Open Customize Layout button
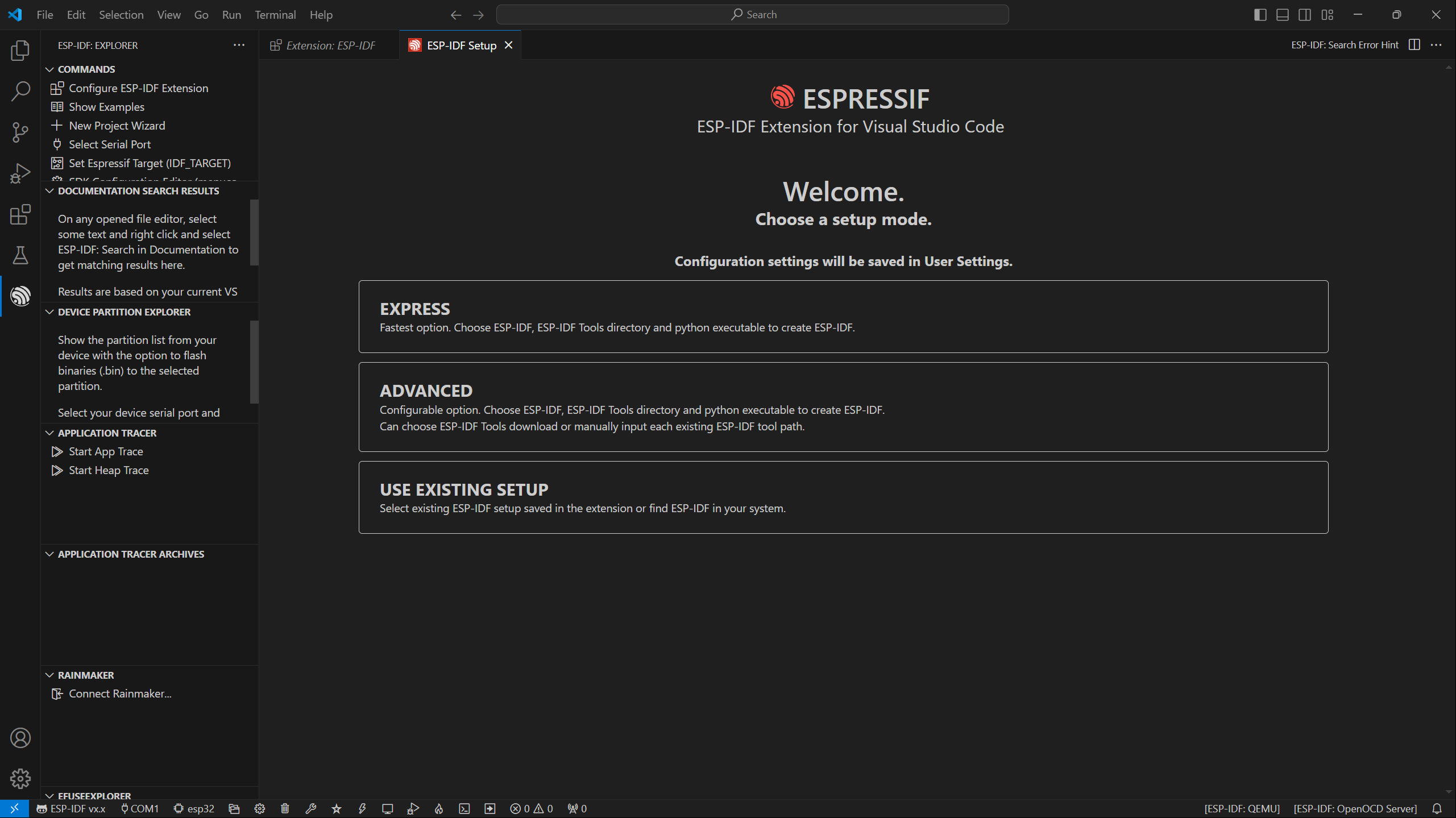1456x818 pixels. (x=1328, y=15)
